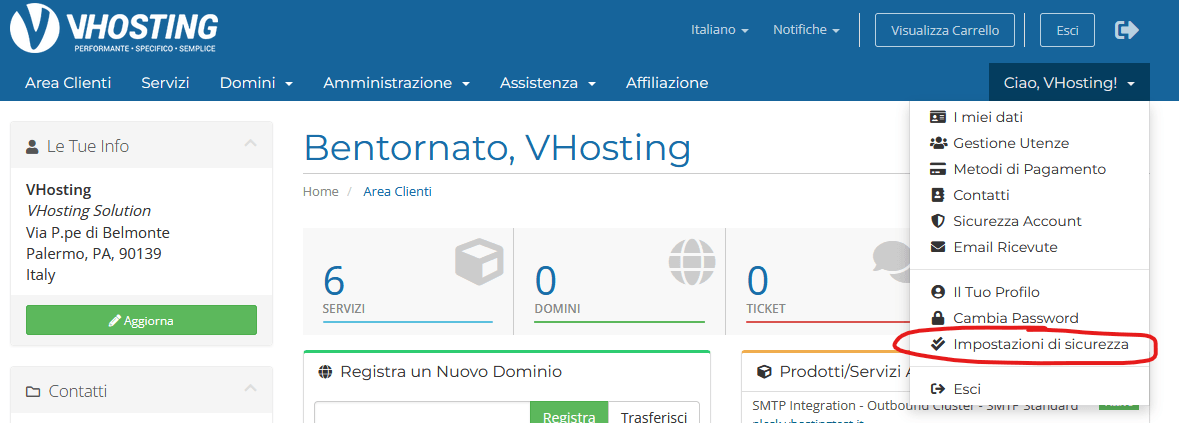This screenshot has width=1179, height=423.
Task: Click the folder icon in Contatti panel header
Action: point(32,391)
